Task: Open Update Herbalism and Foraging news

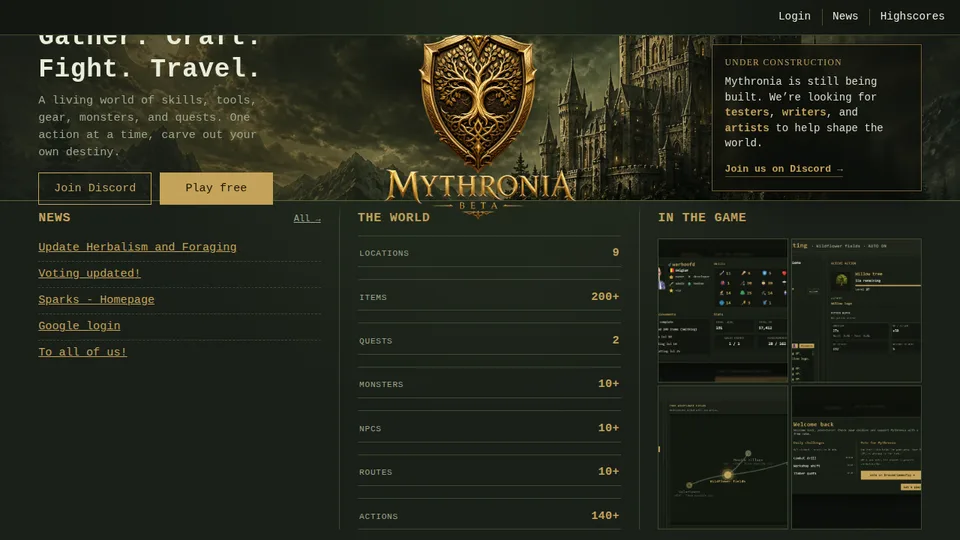Action: click(137, 247)
